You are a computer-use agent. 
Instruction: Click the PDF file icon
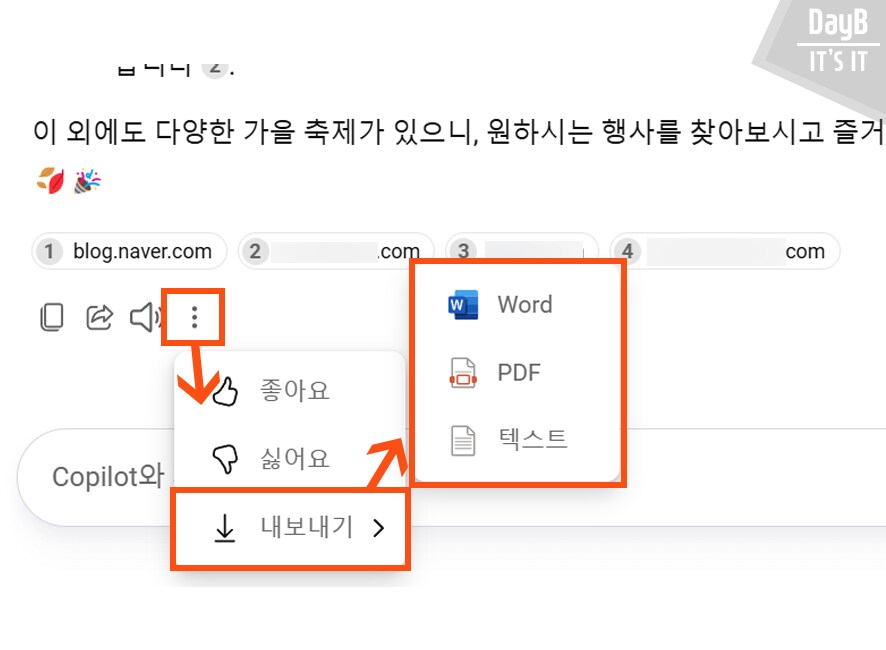click(463, 373)
